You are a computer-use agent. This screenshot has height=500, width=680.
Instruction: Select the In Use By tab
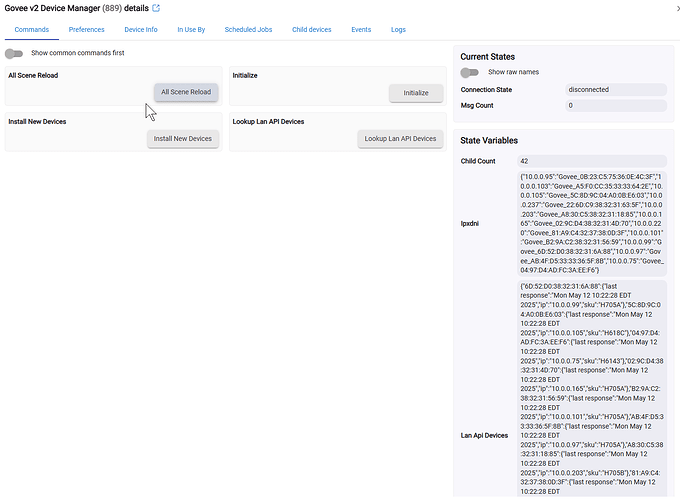pos(191,30)
